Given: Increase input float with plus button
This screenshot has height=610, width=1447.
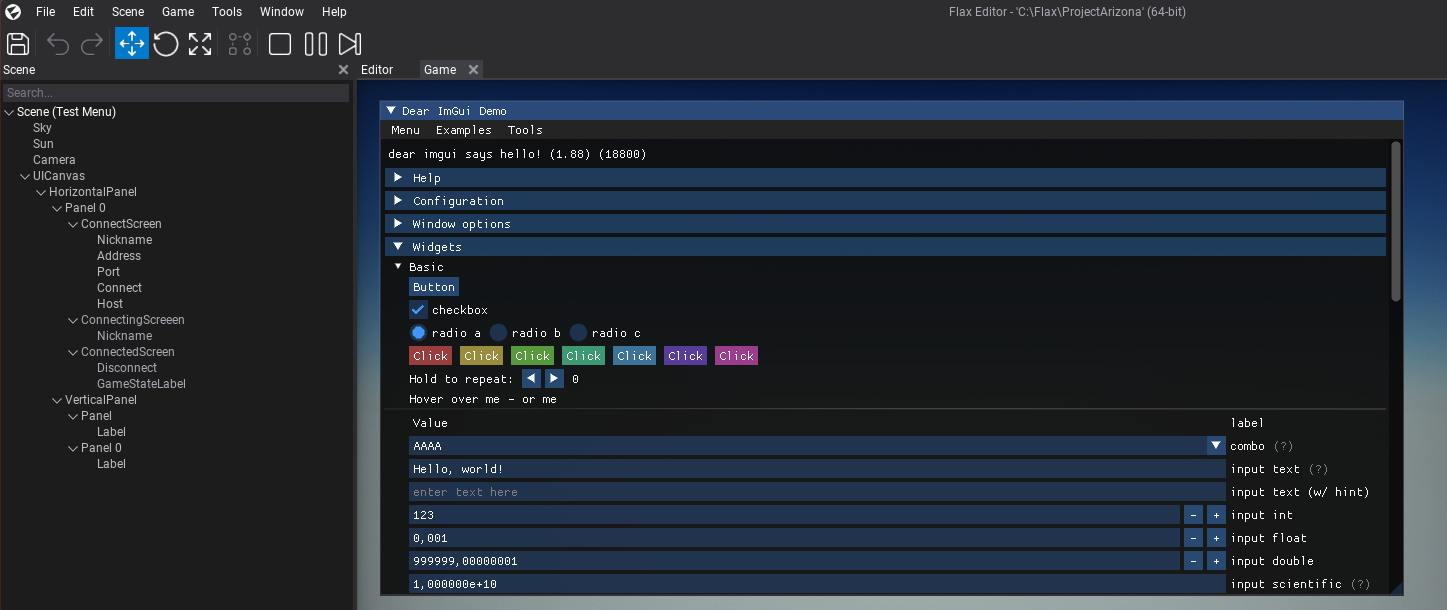Looking at the screenshot, I should (x=1216, y=538).
